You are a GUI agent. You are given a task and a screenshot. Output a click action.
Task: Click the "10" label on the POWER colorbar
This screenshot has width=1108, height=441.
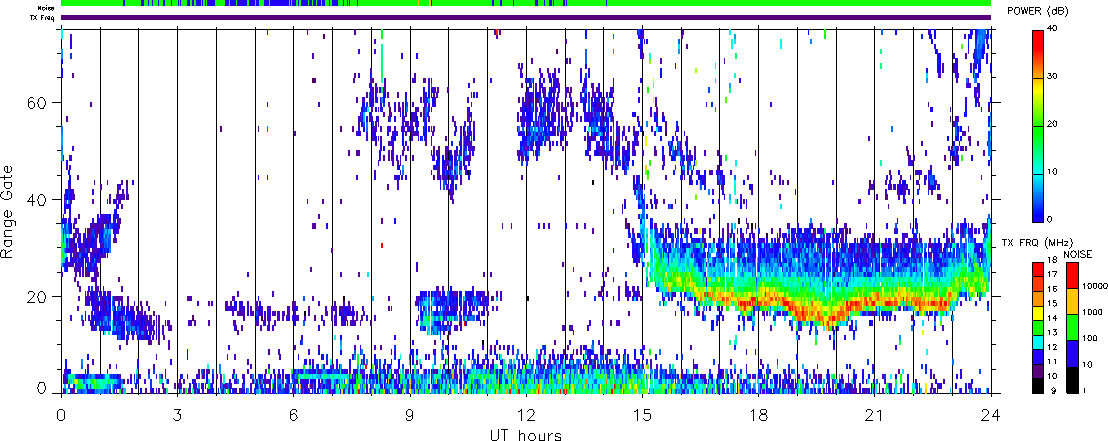(x=1051, y=172)
